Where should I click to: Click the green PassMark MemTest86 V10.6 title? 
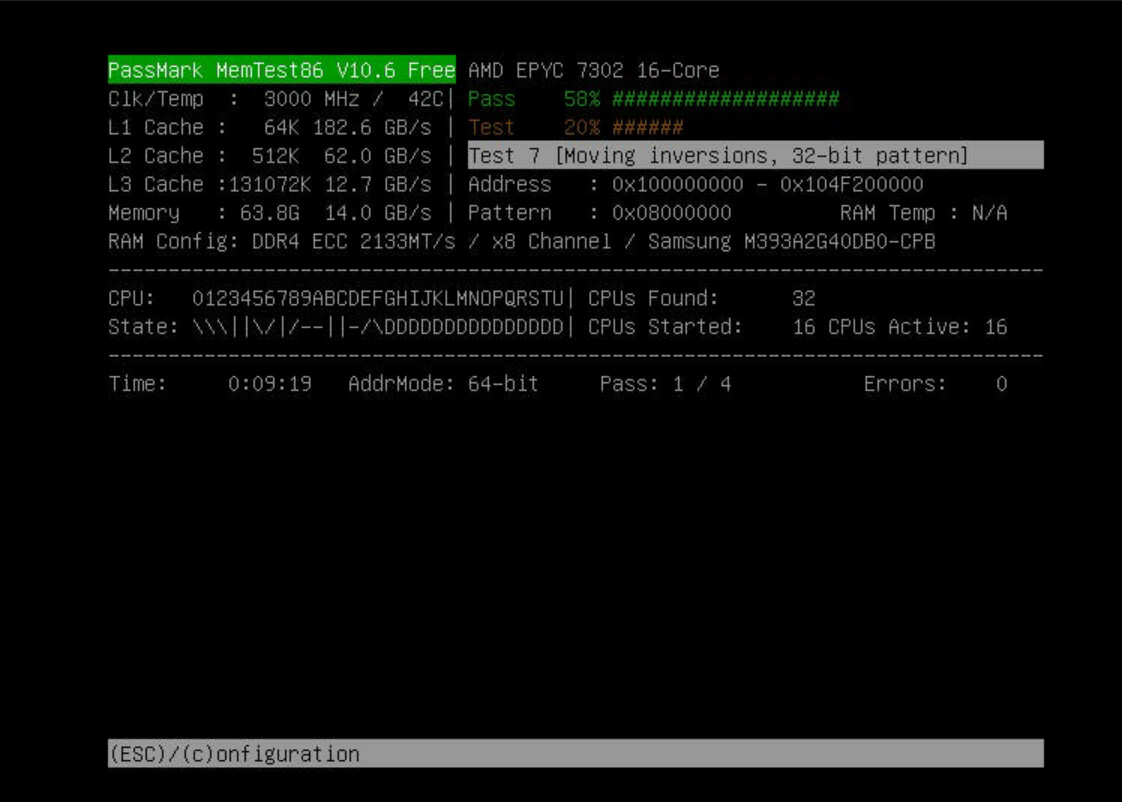281,70
